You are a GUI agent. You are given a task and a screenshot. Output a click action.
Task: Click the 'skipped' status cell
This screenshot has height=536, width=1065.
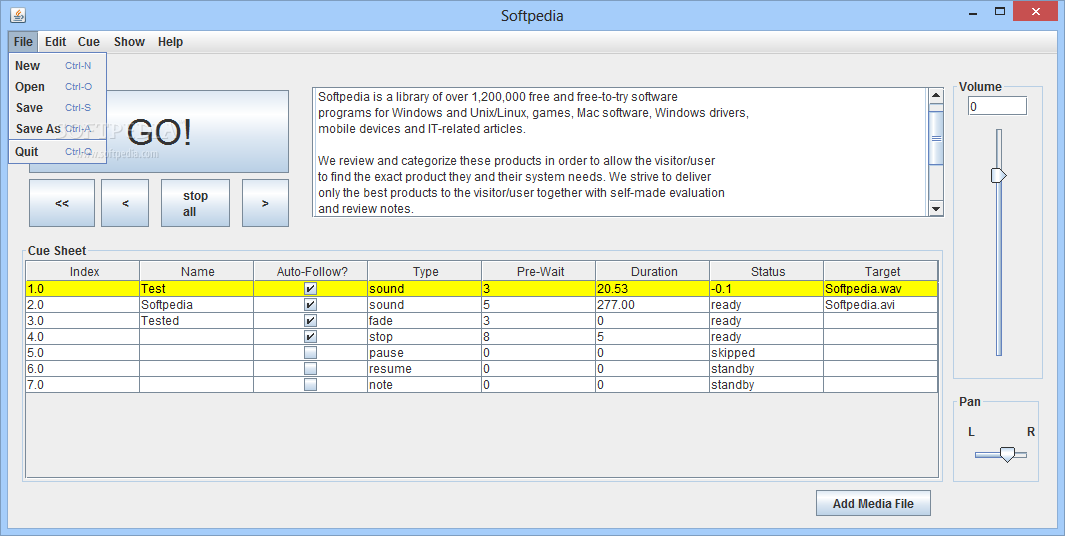tap(767, 353)
